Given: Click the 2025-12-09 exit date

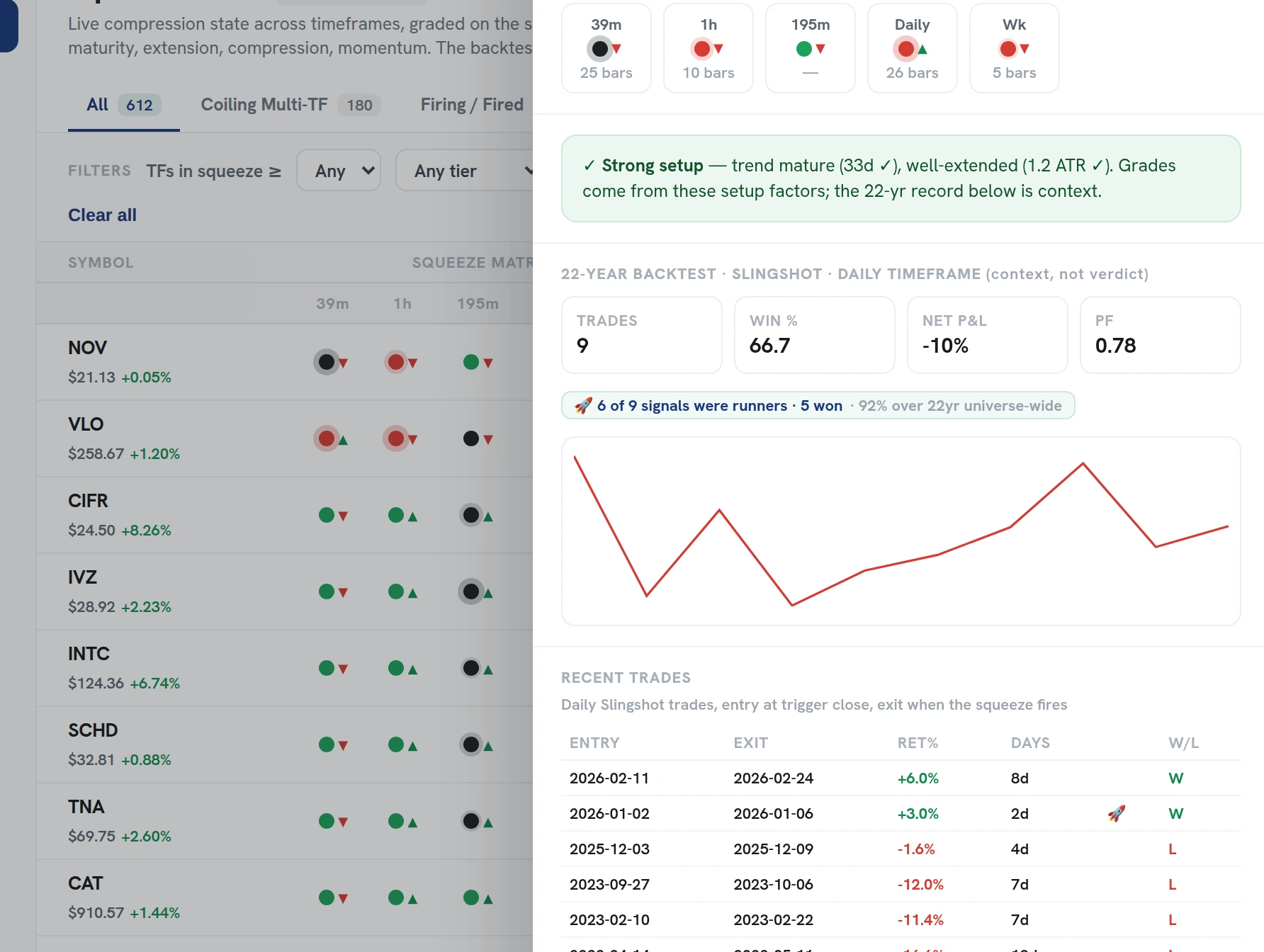Looking at the screenshot, I should point(774,849).
